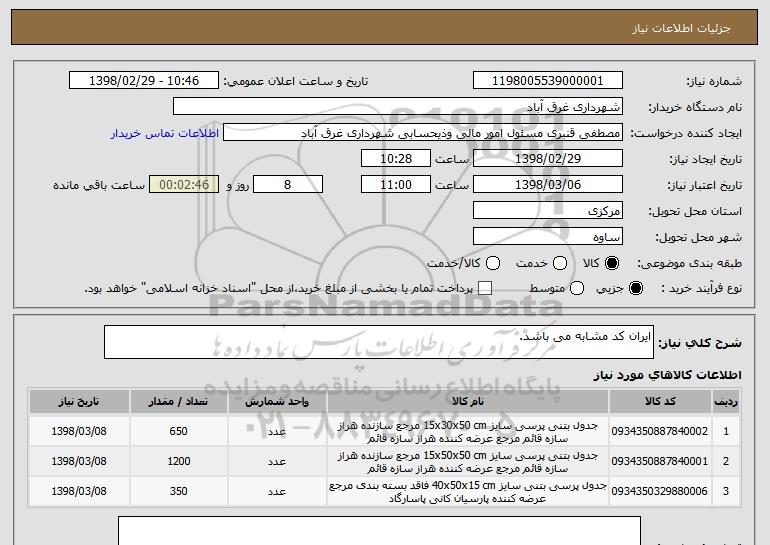Image resolution: width=770 pixels, height=545 pixels.
Task: Click the شرح کلی نیاز label
Action: (x=700, y=343)
